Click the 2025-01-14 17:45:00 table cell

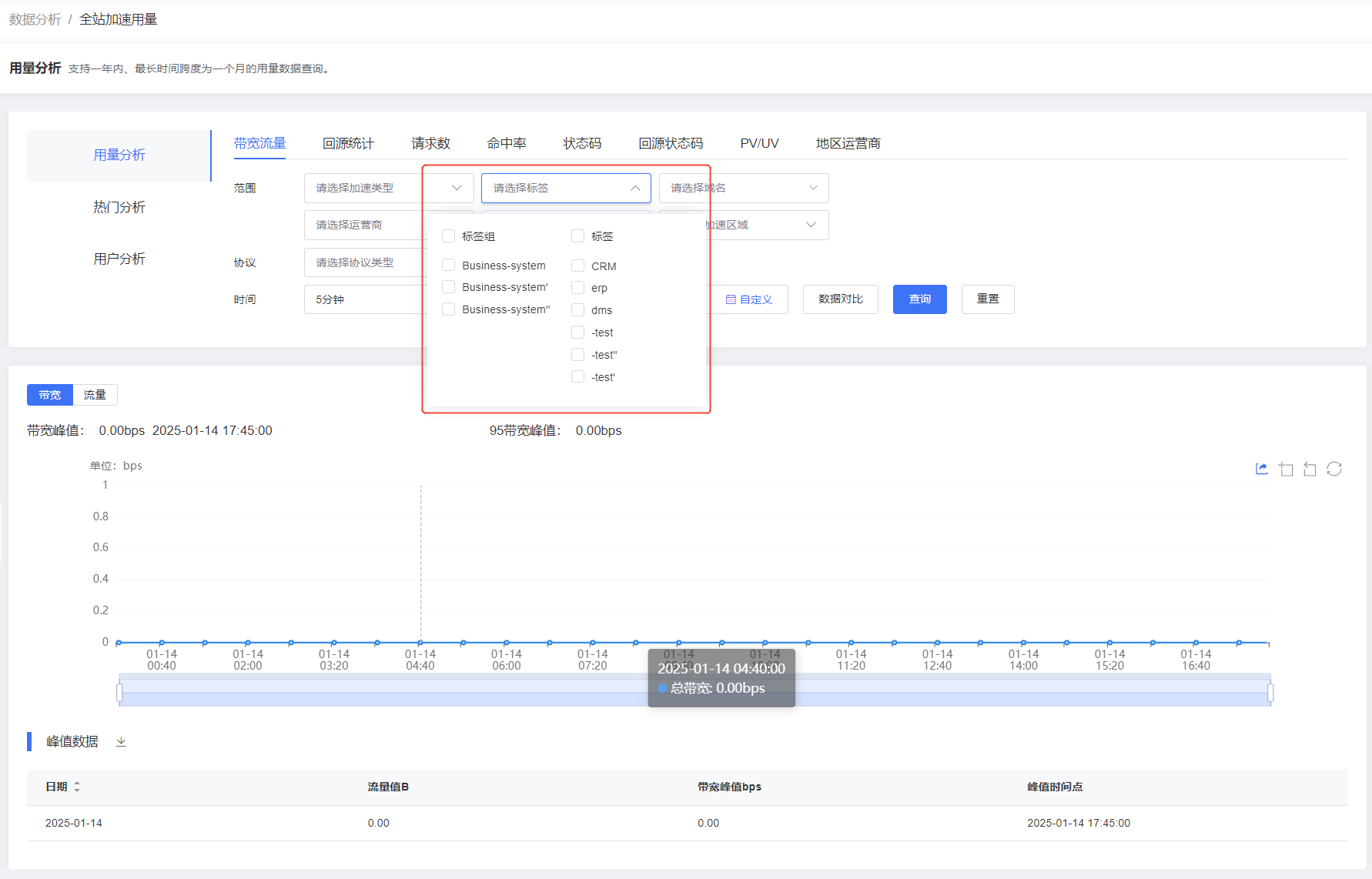[1079, 823]
